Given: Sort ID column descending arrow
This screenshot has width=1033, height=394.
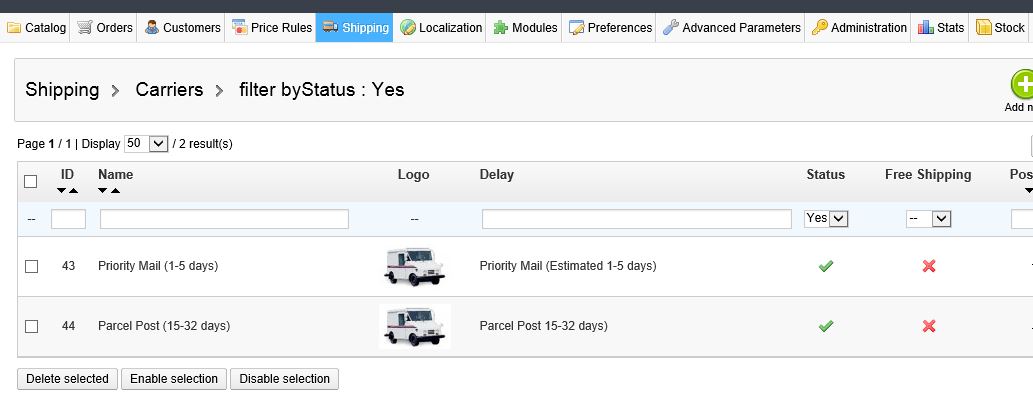Looking at the screenshot, I should 62,191.
